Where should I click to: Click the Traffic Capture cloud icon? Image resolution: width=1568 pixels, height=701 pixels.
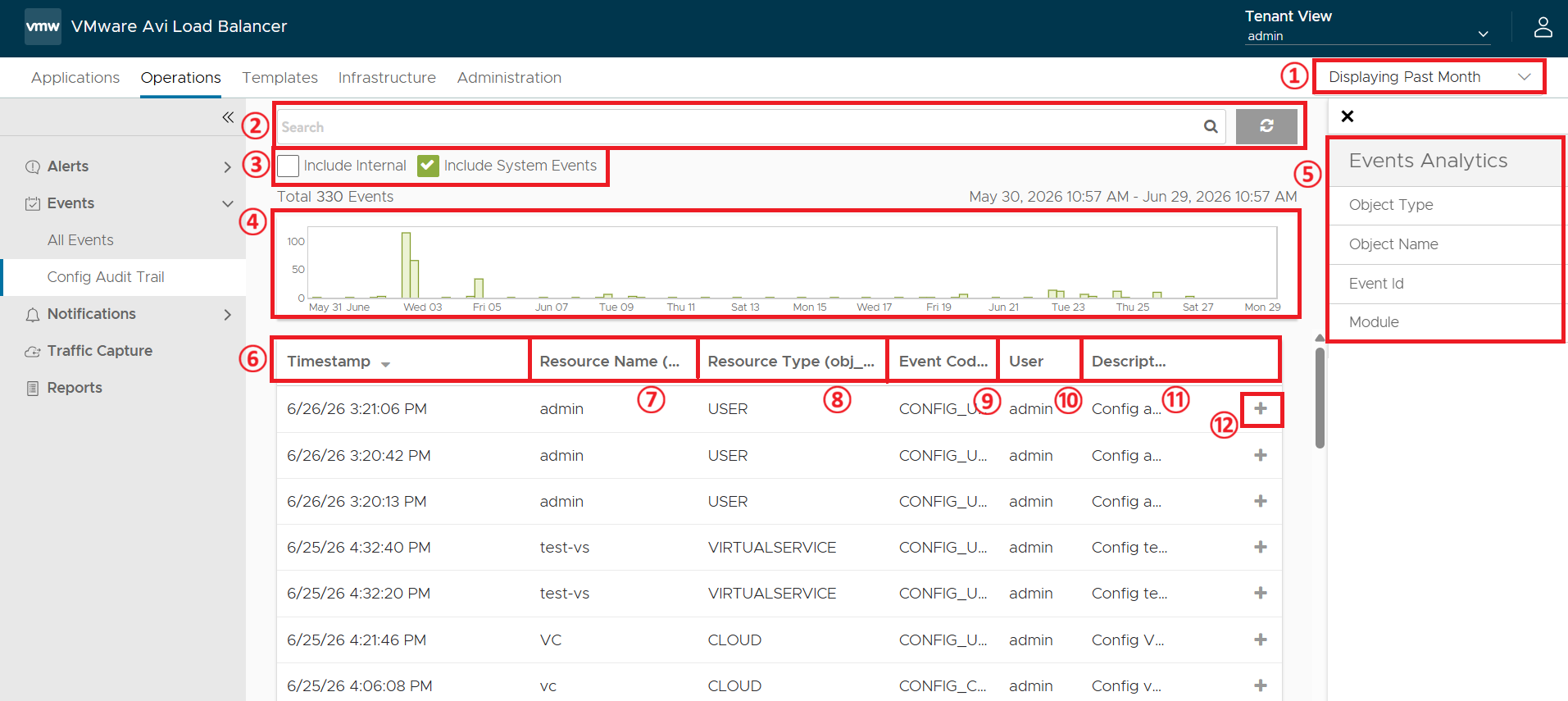coord(33,351)
